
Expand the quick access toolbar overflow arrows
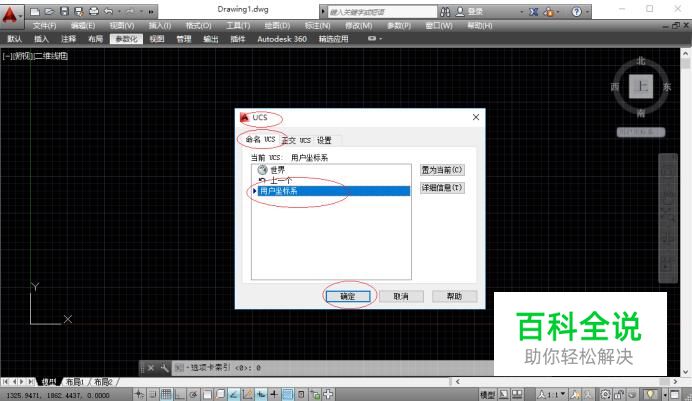pyautogui.click(x=151, y=11)
